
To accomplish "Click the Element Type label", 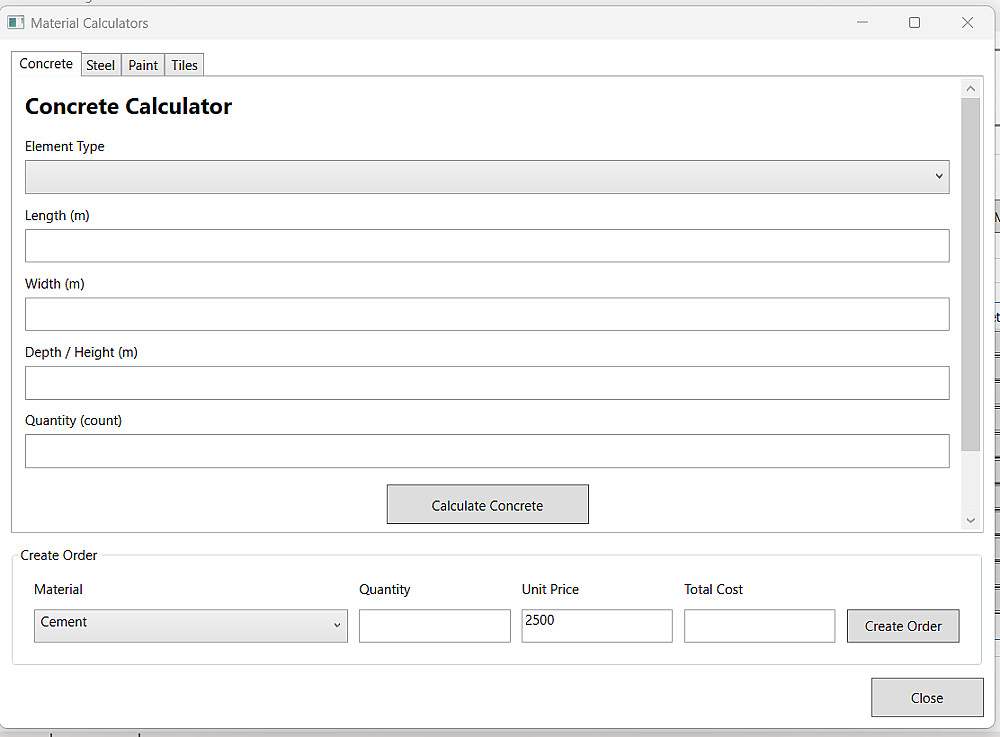I will click(x=64, y=147).
